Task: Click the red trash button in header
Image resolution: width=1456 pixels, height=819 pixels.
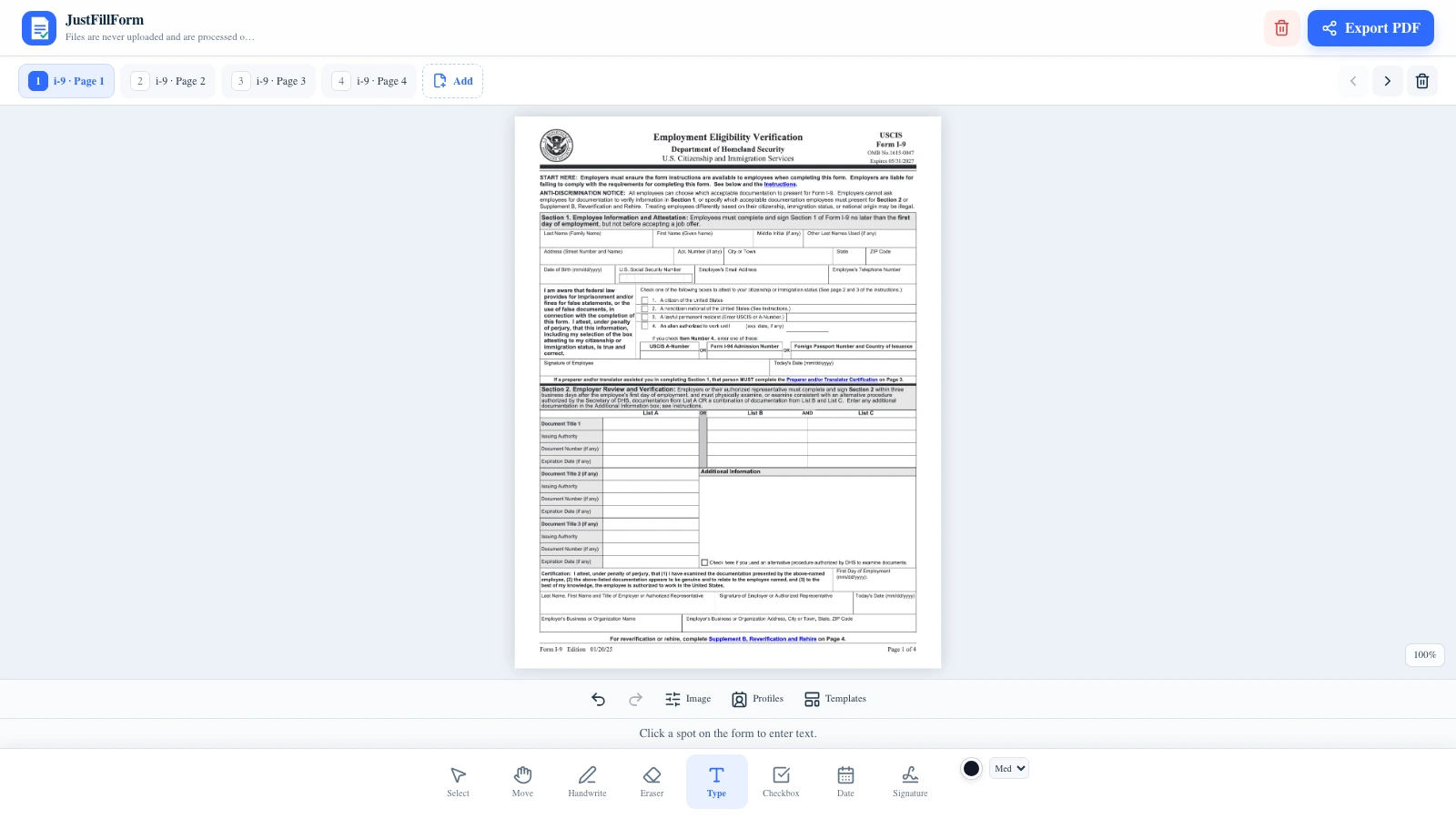Action: tap(1281, 28)
